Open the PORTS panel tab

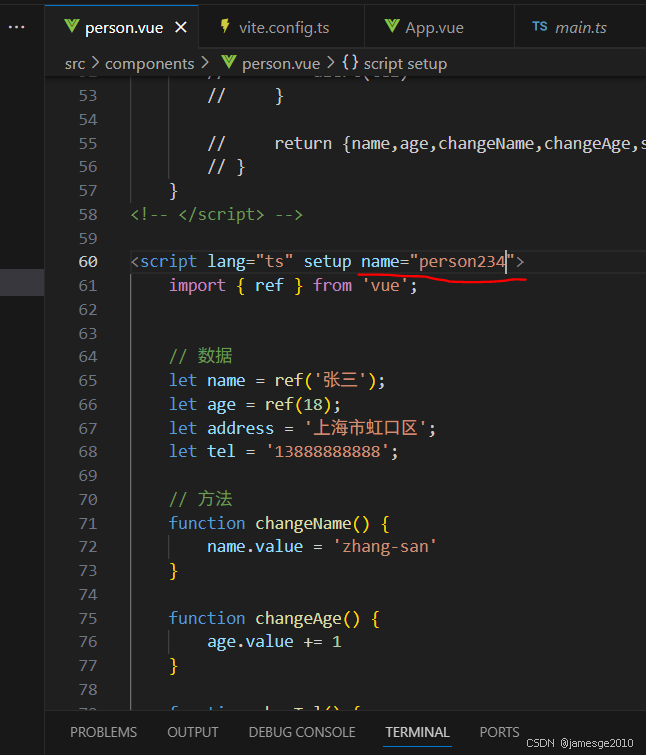[499, 732]
